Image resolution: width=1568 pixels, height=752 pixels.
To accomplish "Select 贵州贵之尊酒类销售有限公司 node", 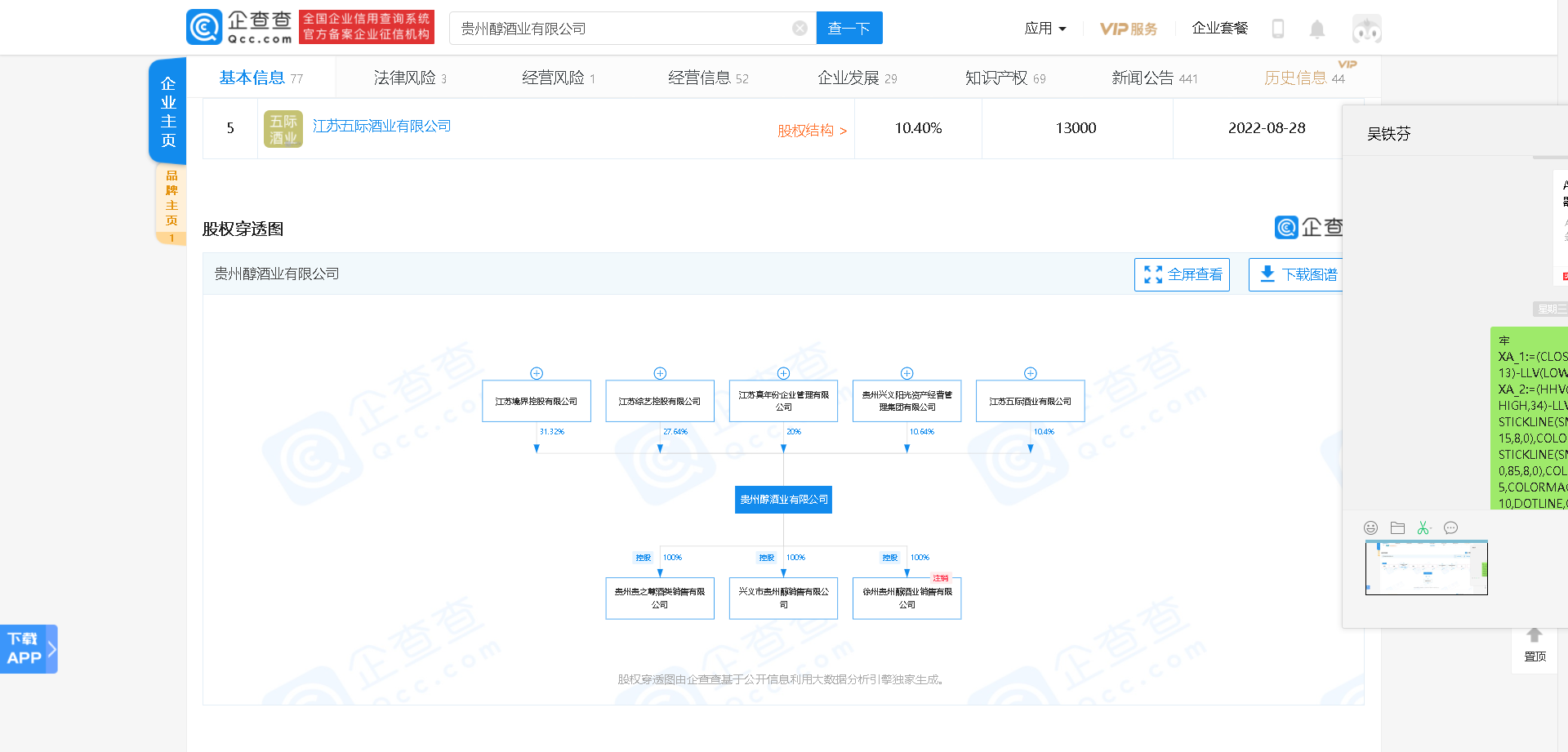I will click(660, 598).
